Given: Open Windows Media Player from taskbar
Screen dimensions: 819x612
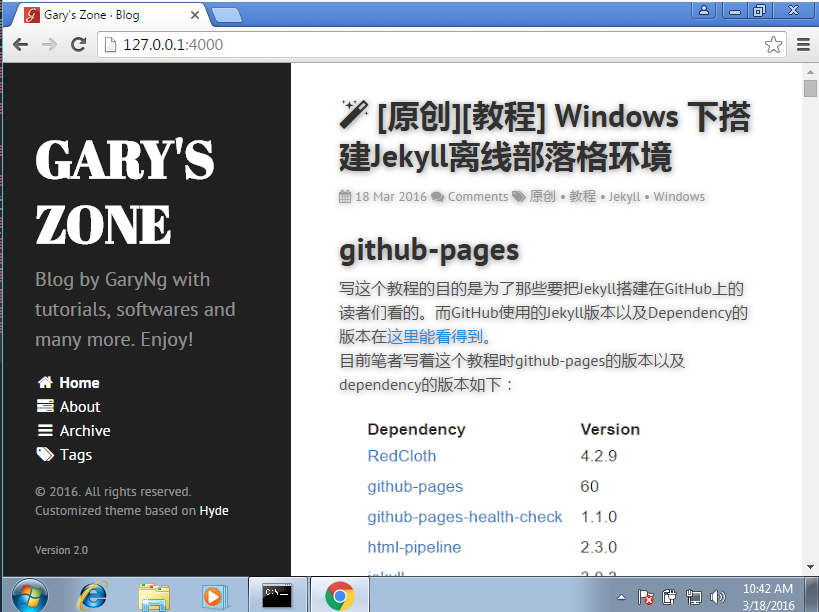Looking at the screenshot, I should tap(214, 596).
